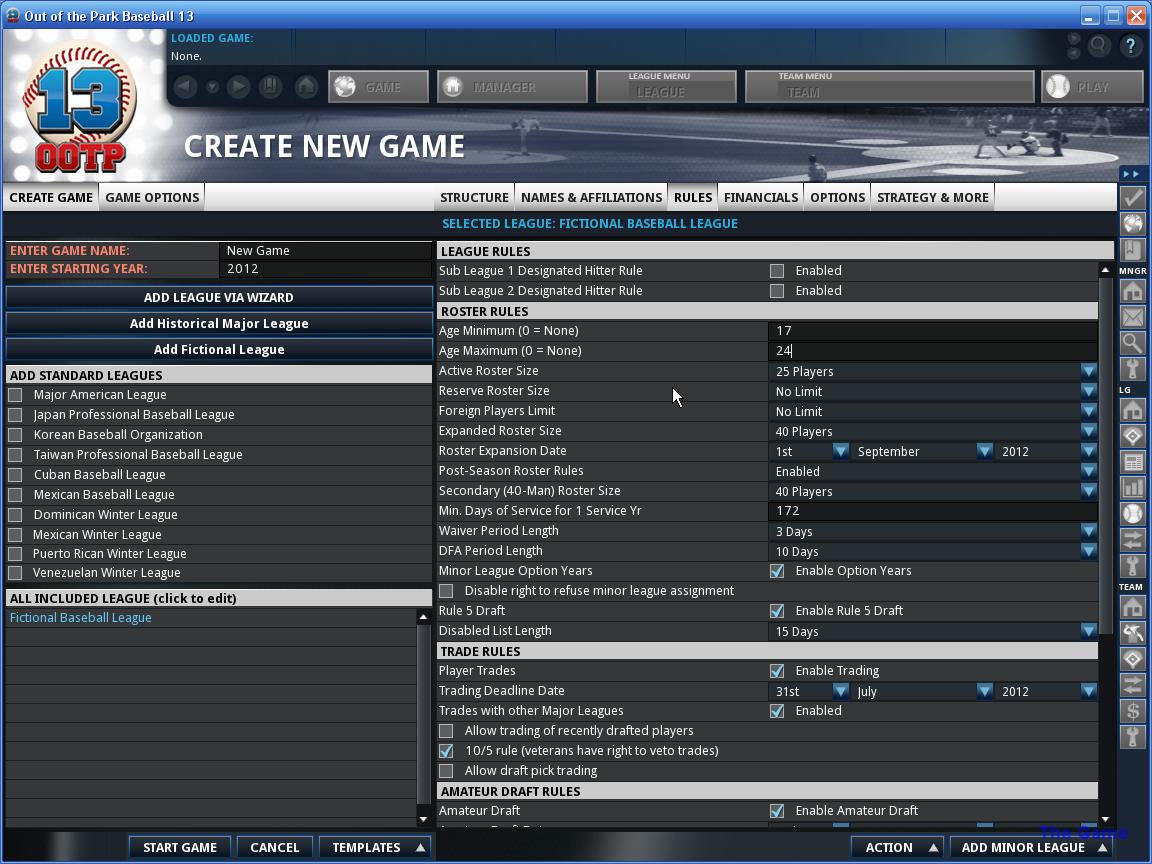The height and width of the screenshot is (864, 1152).
Task: Click the manager mail envelope icon
Action: pyautogui.click(x=1132, y=317)
